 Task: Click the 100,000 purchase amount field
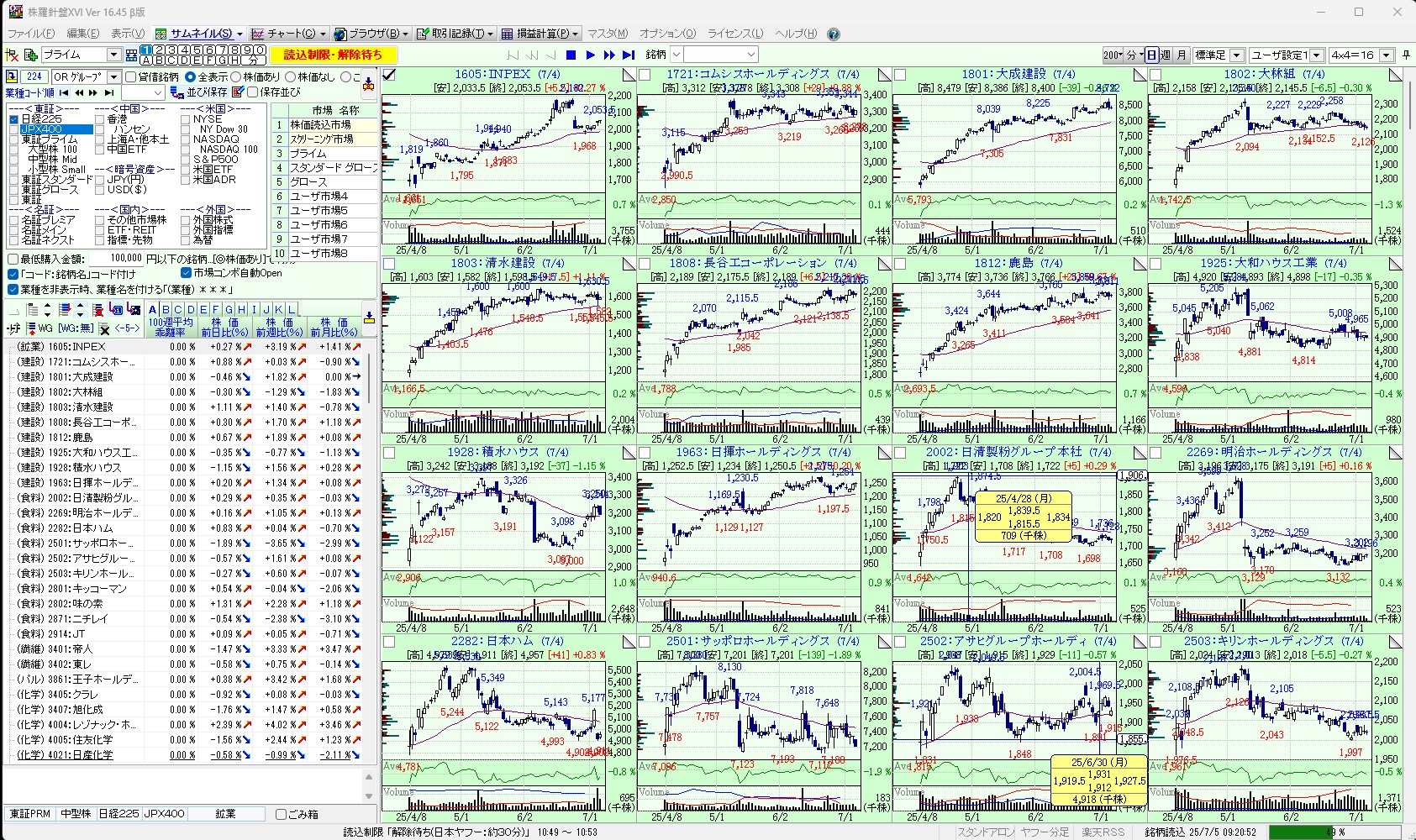pyautogui.click(x=115, y=260)
